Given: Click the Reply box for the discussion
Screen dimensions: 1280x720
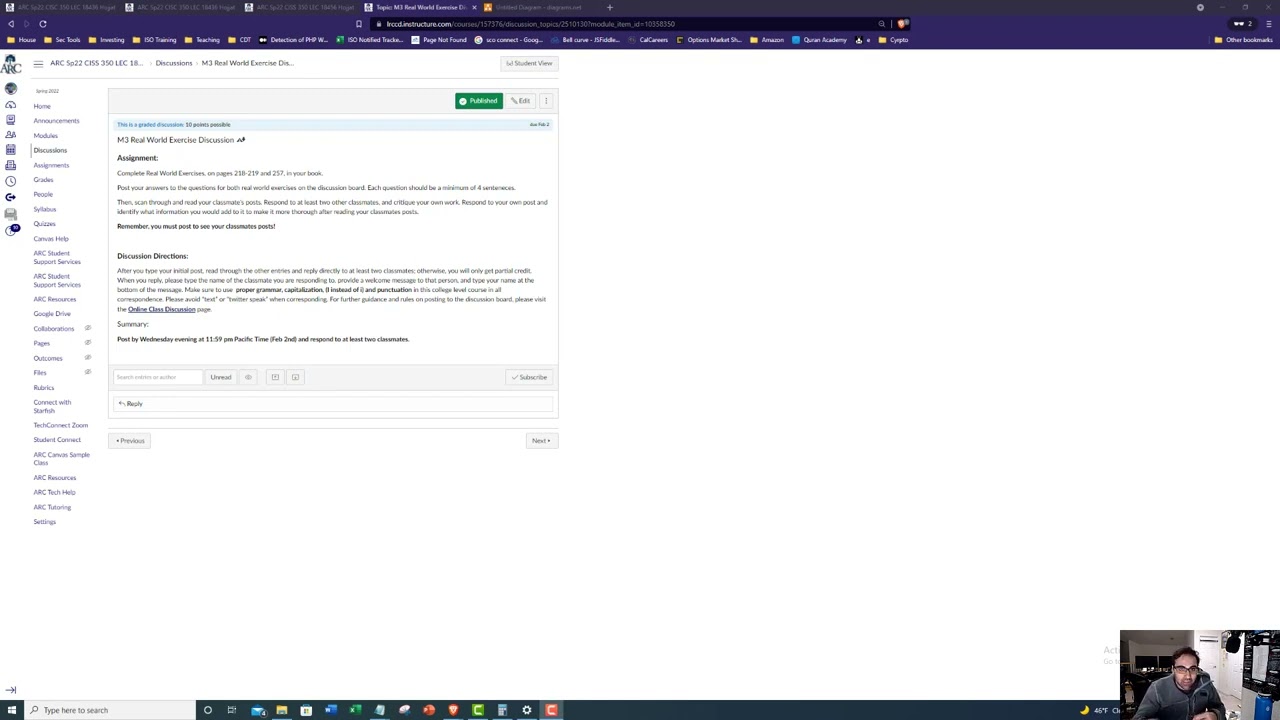Looking at the screenshot, I should click(x=333, y=404).
